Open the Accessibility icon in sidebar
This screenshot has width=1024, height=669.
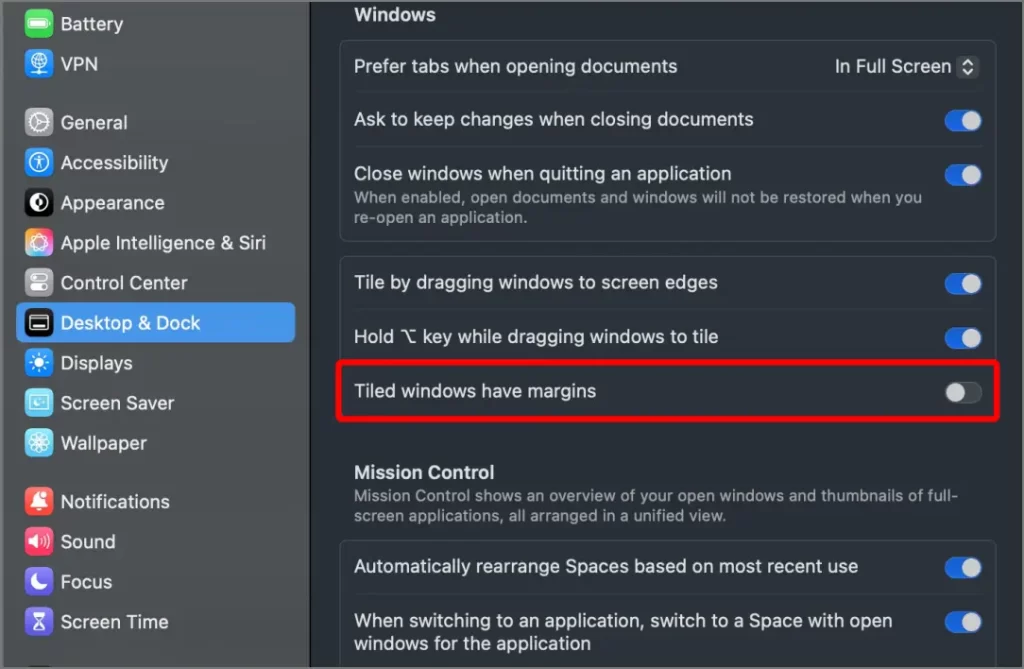[39, 163]
